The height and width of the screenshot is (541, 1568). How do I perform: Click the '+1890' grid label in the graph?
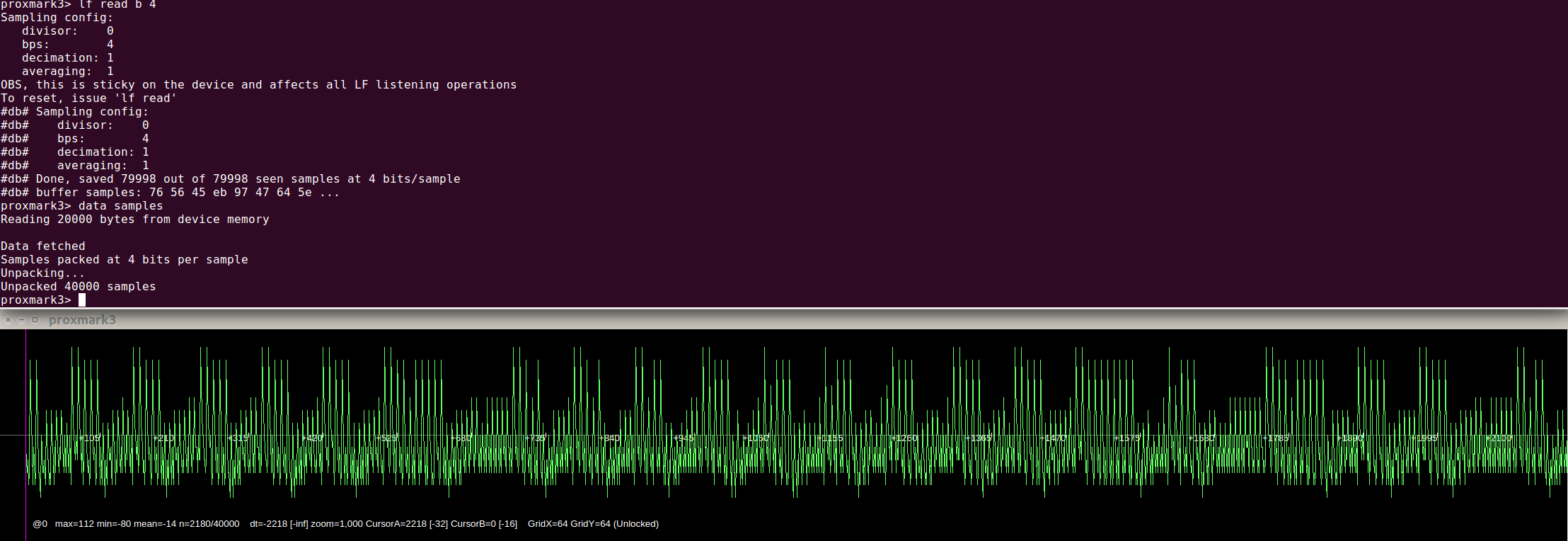click(1350, 438)
